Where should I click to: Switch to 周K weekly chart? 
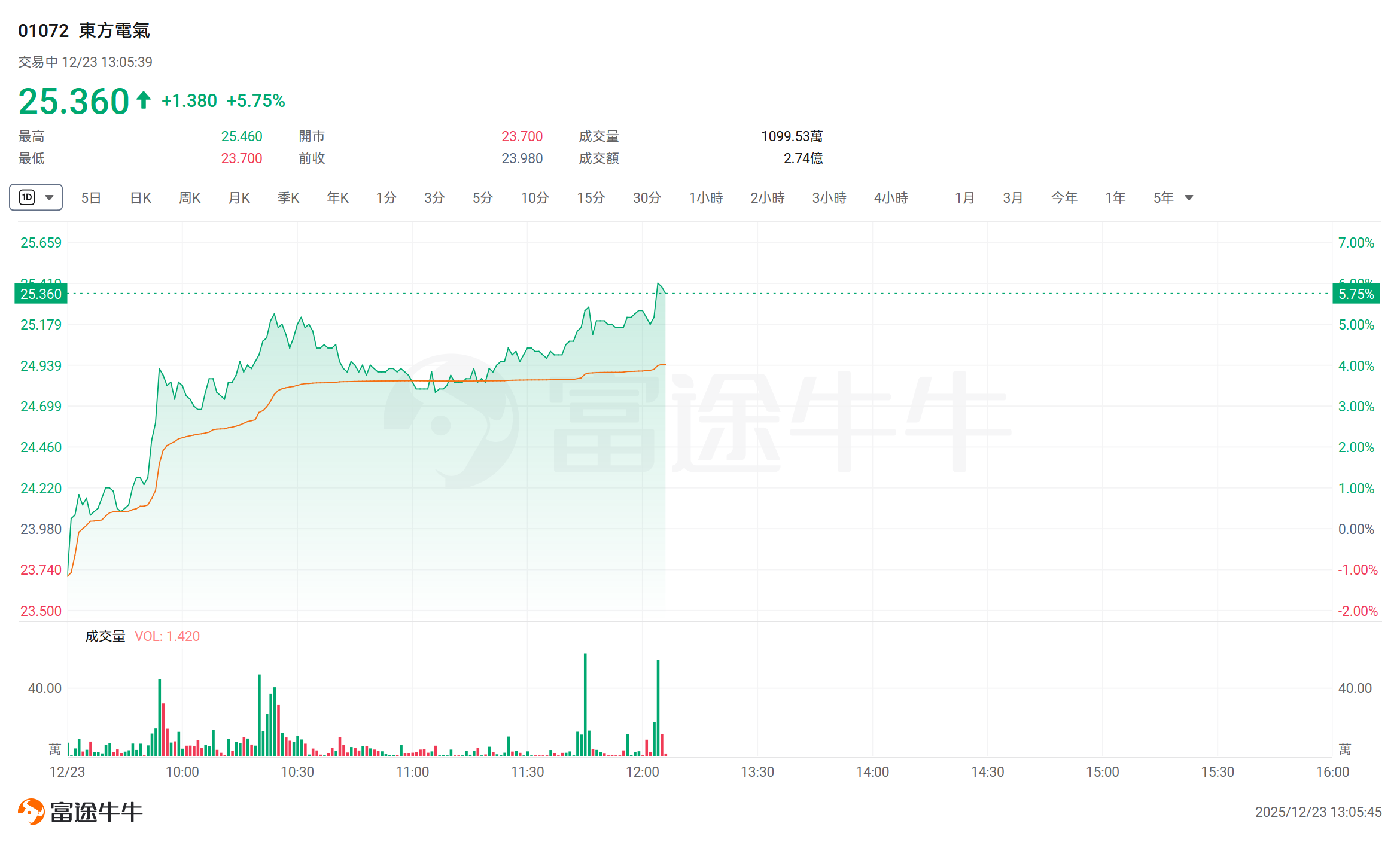pos(190,198)
